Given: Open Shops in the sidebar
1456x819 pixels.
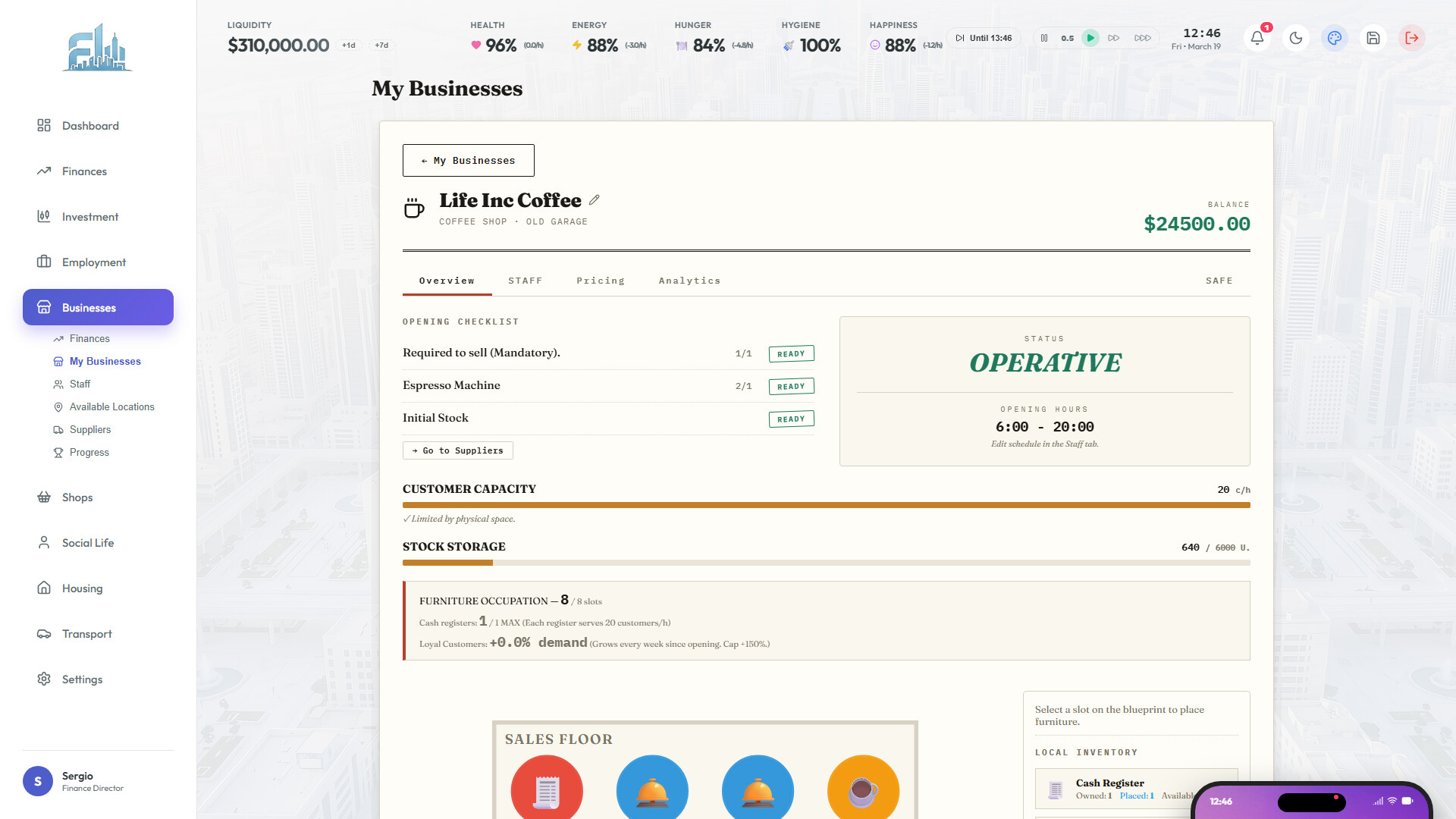Looking at the screenshot, I should point(98,497).
